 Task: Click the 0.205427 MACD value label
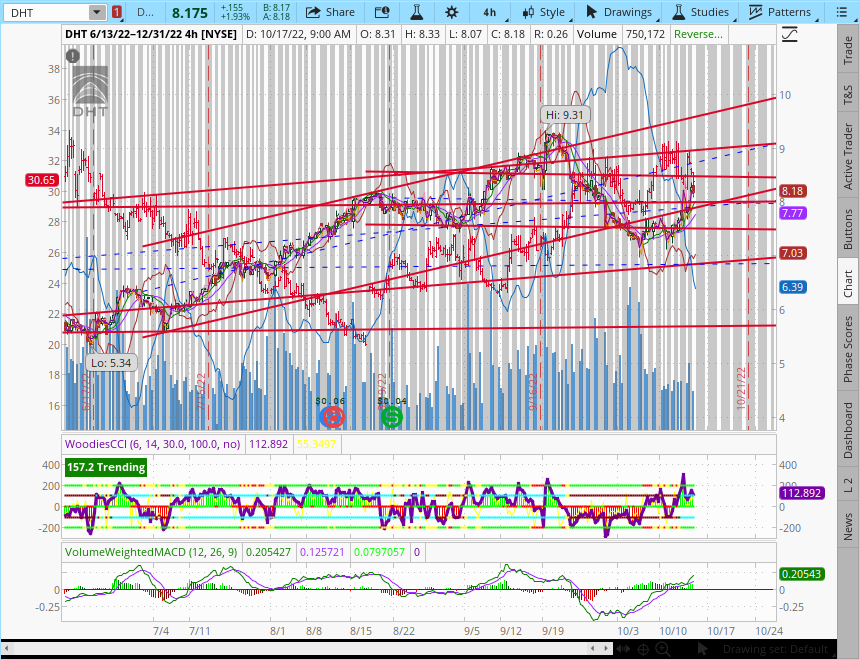point(268,552)
